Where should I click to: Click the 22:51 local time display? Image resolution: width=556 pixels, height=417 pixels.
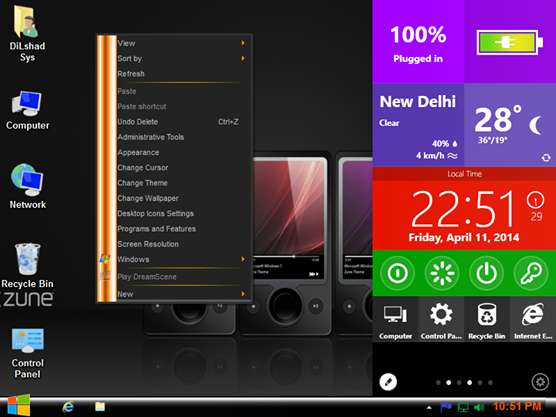click(462, 209)
